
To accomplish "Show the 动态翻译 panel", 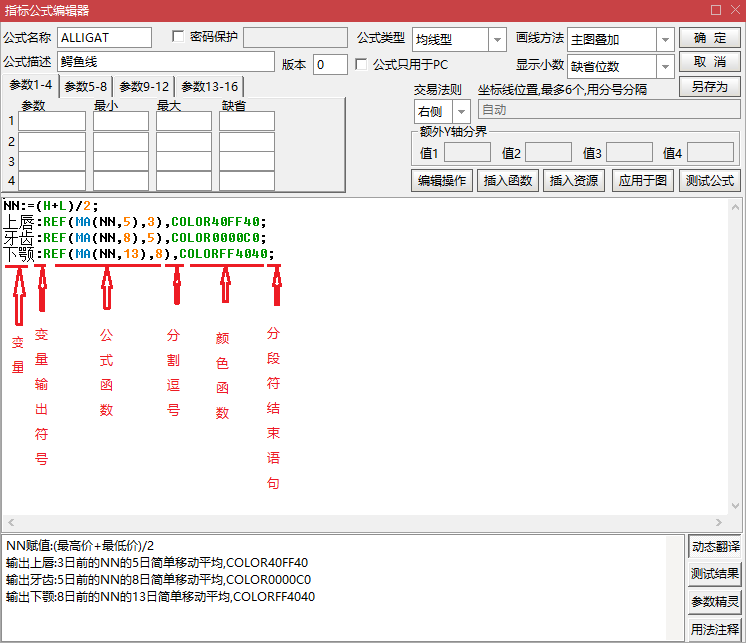I will (715, 547).
